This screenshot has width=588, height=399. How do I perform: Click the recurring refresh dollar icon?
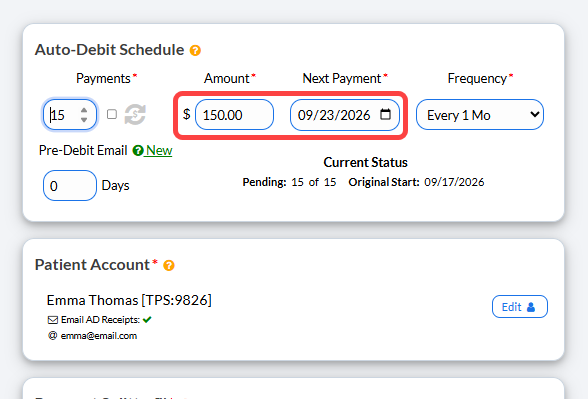pyautogui.click(x=135, y=114)
